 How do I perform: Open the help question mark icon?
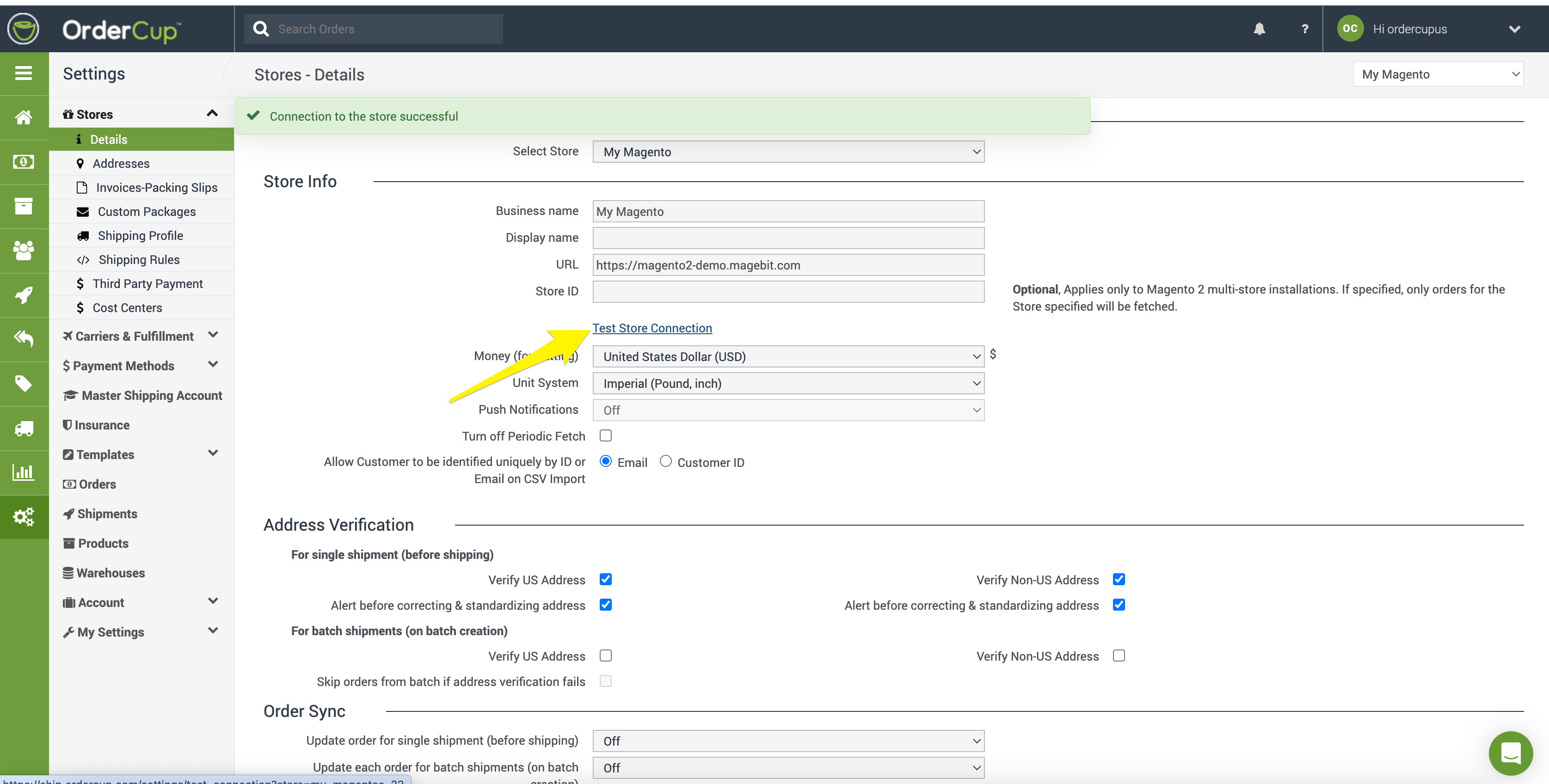(x=1304, y=29)
